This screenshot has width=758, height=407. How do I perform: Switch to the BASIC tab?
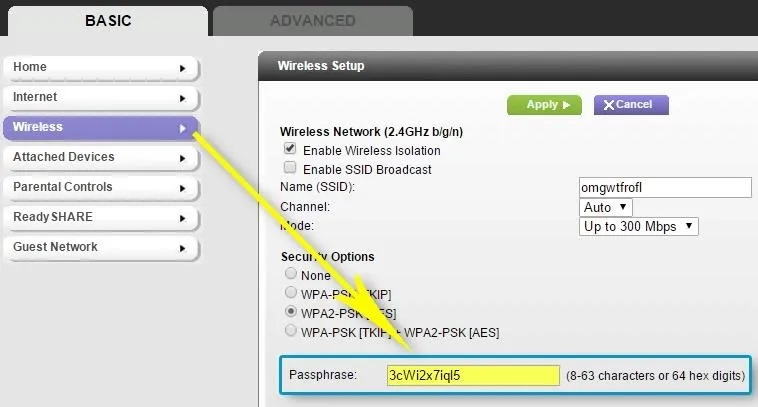coord(108,21)
